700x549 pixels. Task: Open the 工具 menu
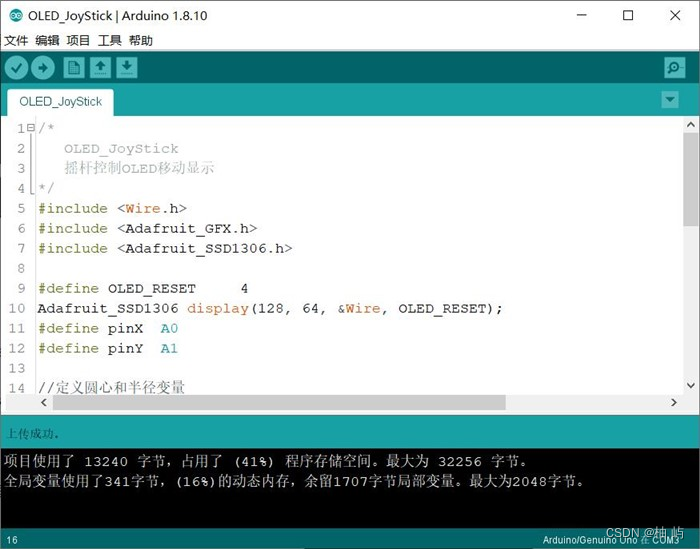coord(109,41)
